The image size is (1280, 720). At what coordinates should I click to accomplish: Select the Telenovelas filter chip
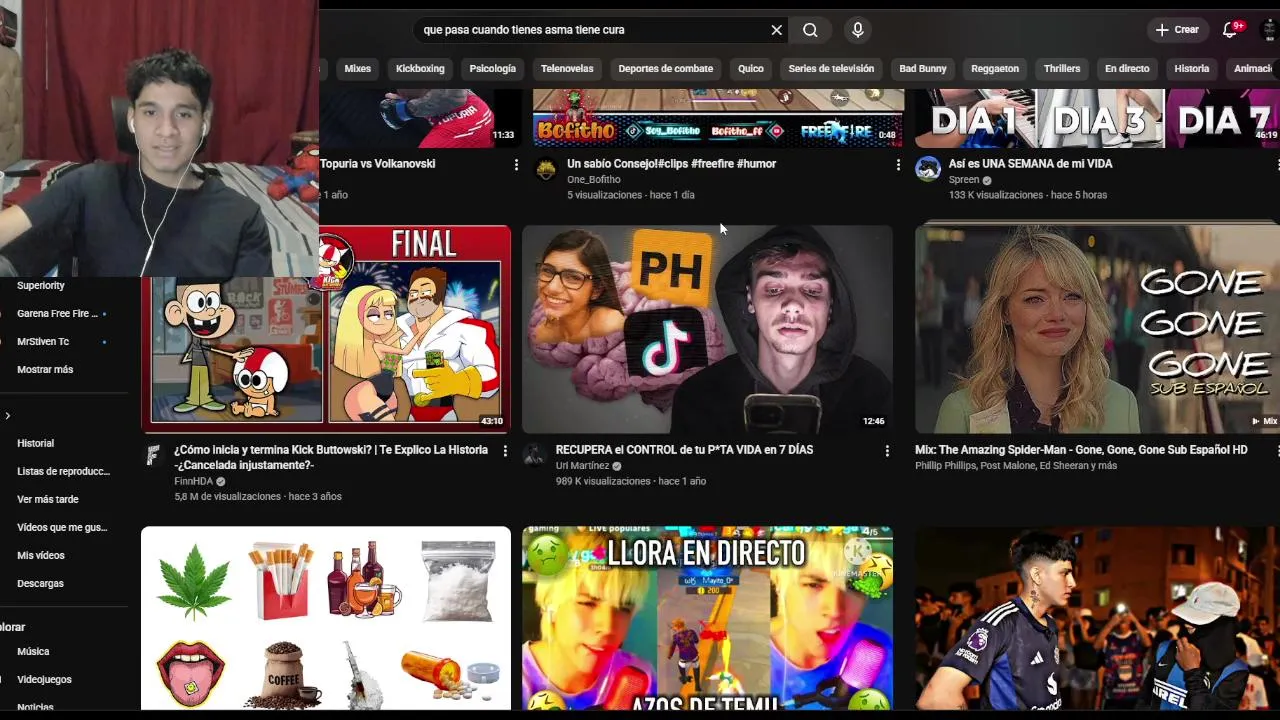pyautogui.click(x=567, y=69)
